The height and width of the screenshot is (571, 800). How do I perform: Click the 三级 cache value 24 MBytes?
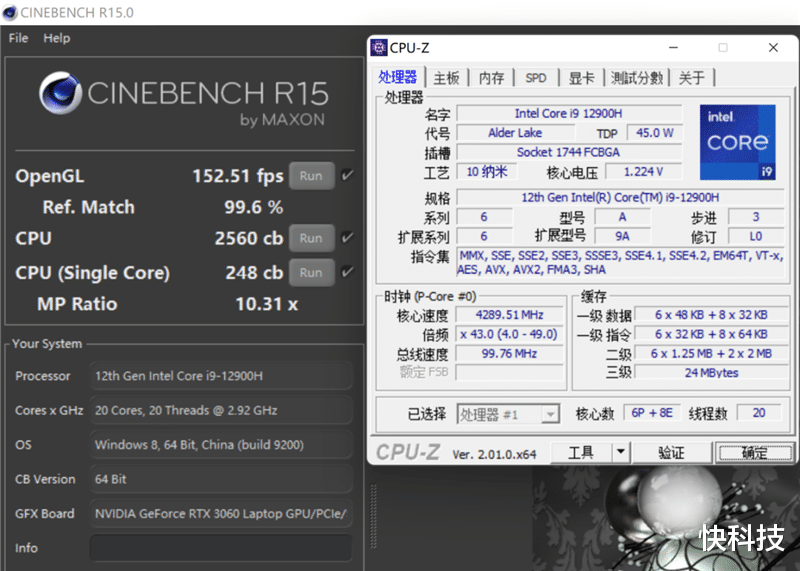(x=711, y=373)
